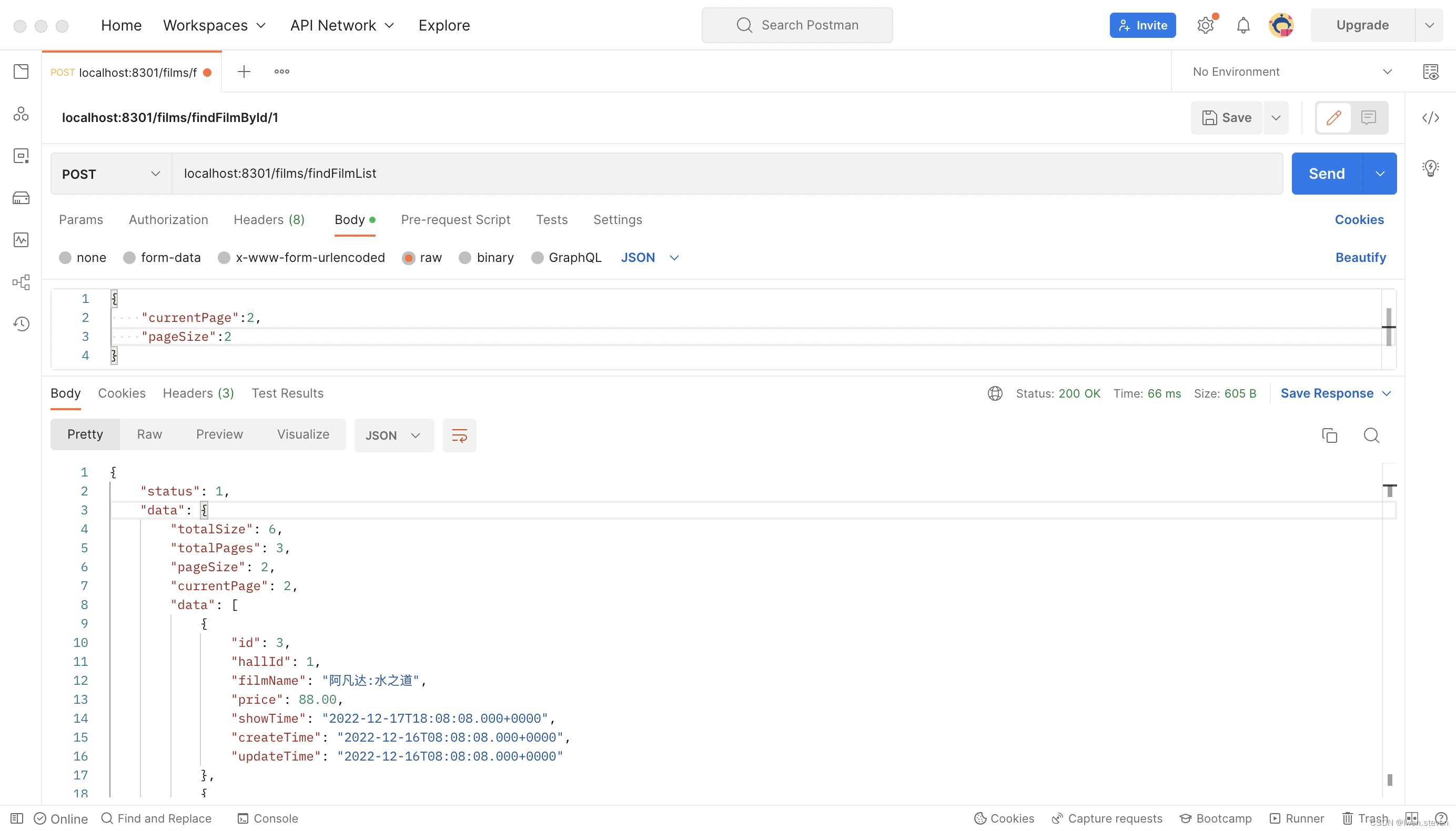Switch to the Pre-request Script tab

click(x=455, y=220)
